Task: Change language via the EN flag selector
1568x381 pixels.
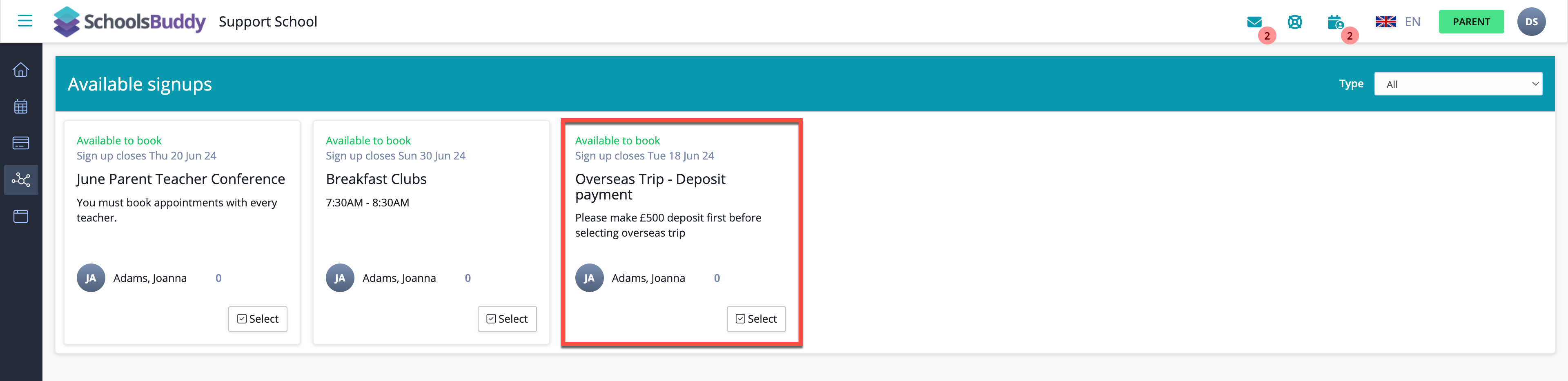Action: 1398,22
